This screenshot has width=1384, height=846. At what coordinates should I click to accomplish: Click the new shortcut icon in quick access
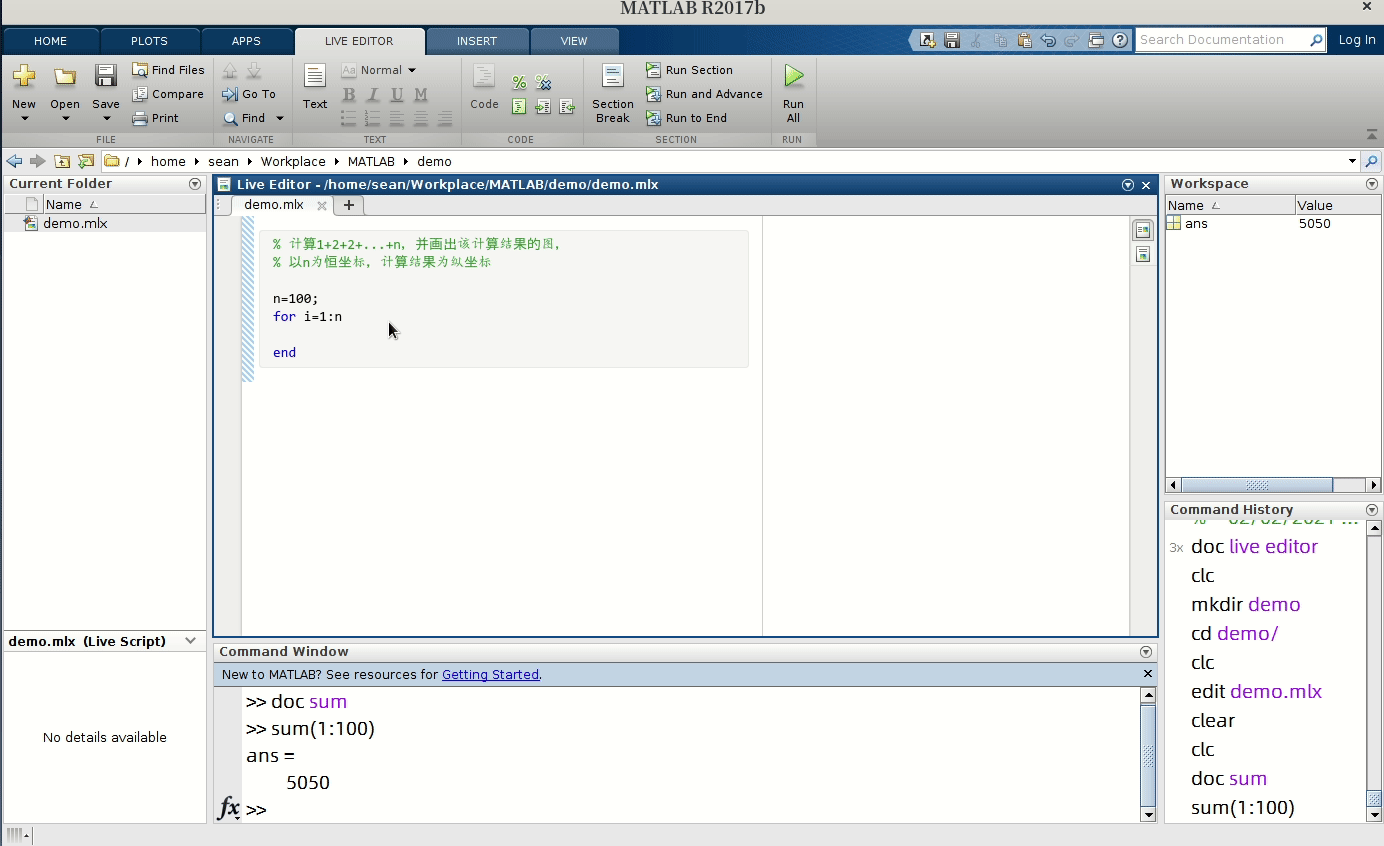point(928,40)
